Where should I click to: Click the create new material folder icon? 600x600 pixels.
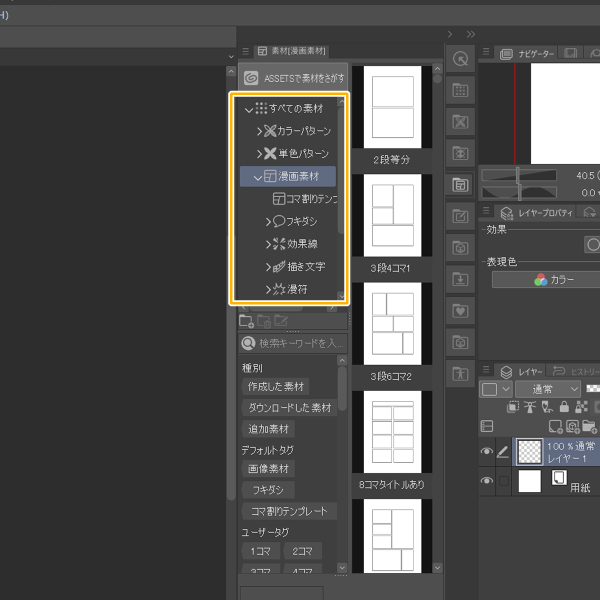pos(246,321)
